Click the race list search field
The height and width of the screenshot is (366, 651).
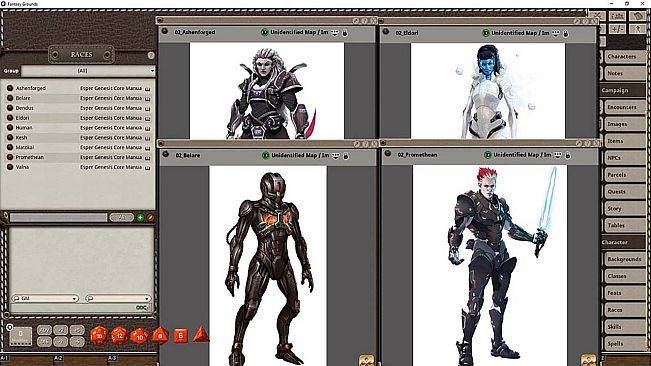tap(59, 217)
